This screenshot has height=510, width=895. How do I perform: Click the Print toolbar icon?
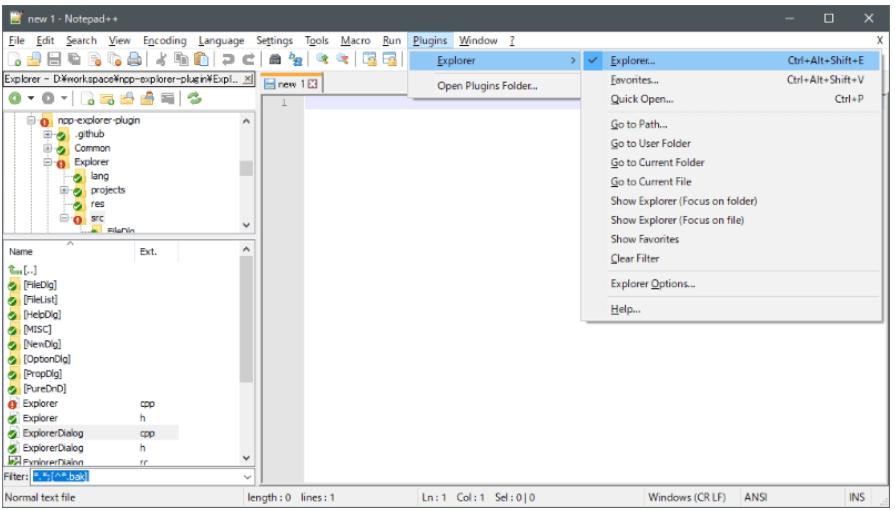tap(134, 60)
